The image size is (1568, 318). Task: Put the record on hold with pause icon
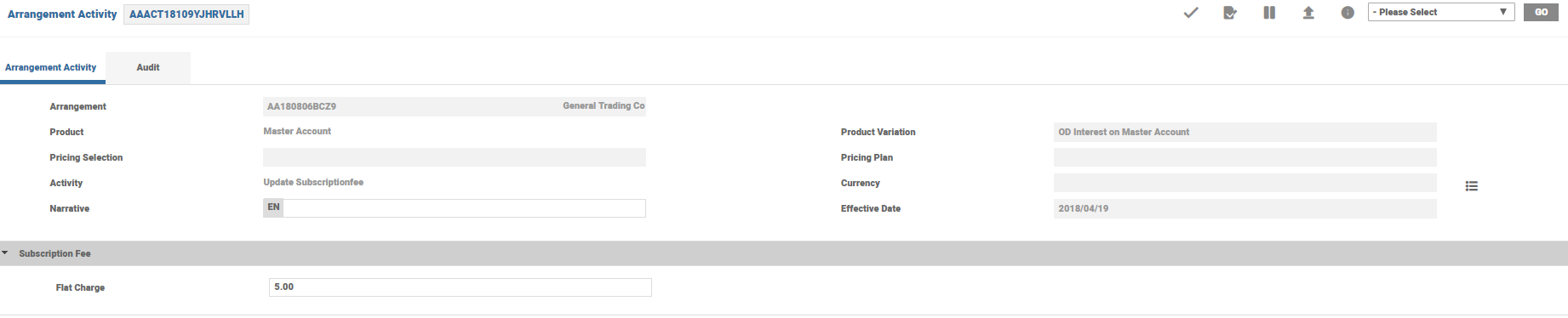pyautogui.click(x=1269, y=13)
